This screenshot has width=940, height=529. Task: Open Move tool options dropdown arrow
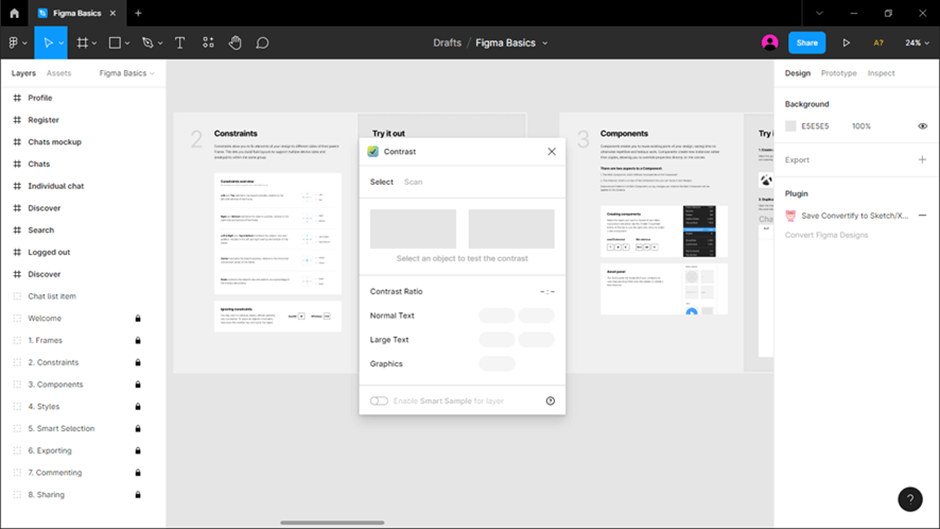pos(61,43)
